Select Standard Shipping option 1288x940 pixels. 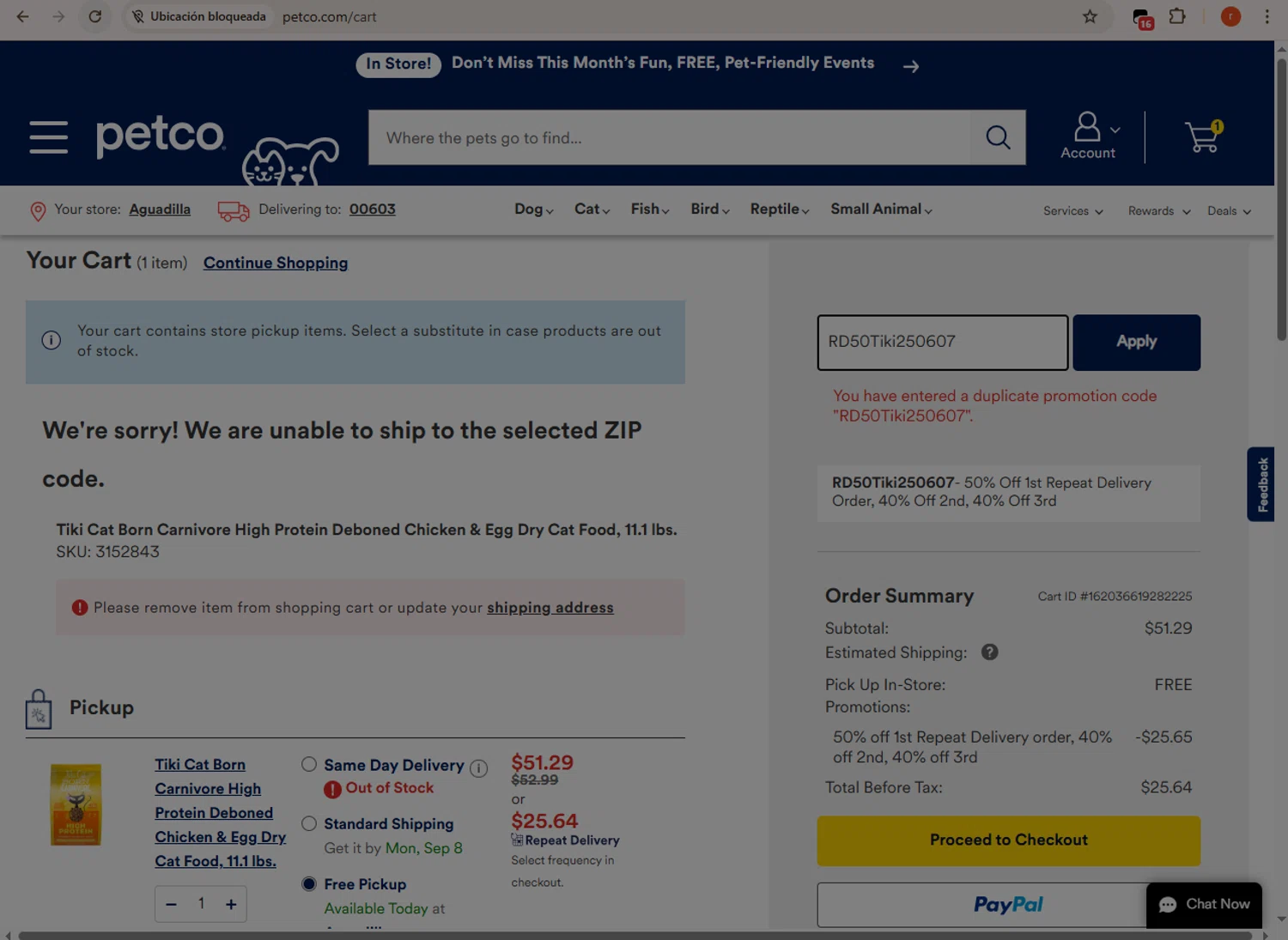[309, 823]
